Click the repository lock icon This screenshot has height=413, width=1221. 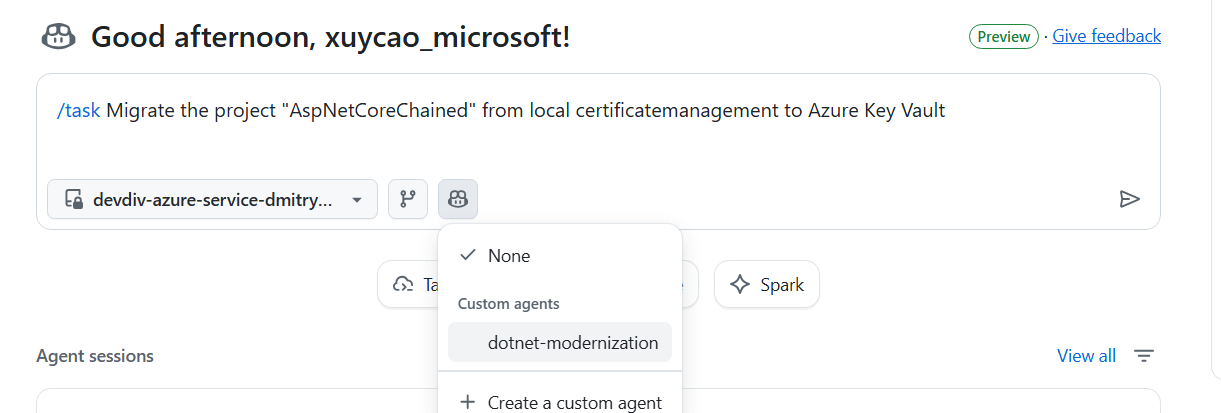(x=73, y=200)
